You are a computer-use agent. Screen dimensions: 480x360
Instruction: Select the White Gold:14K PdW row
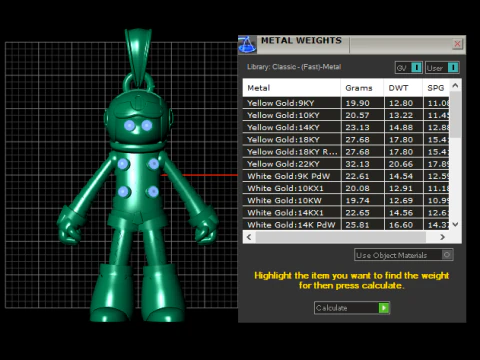pyautogui.click(x=346, y=225)
